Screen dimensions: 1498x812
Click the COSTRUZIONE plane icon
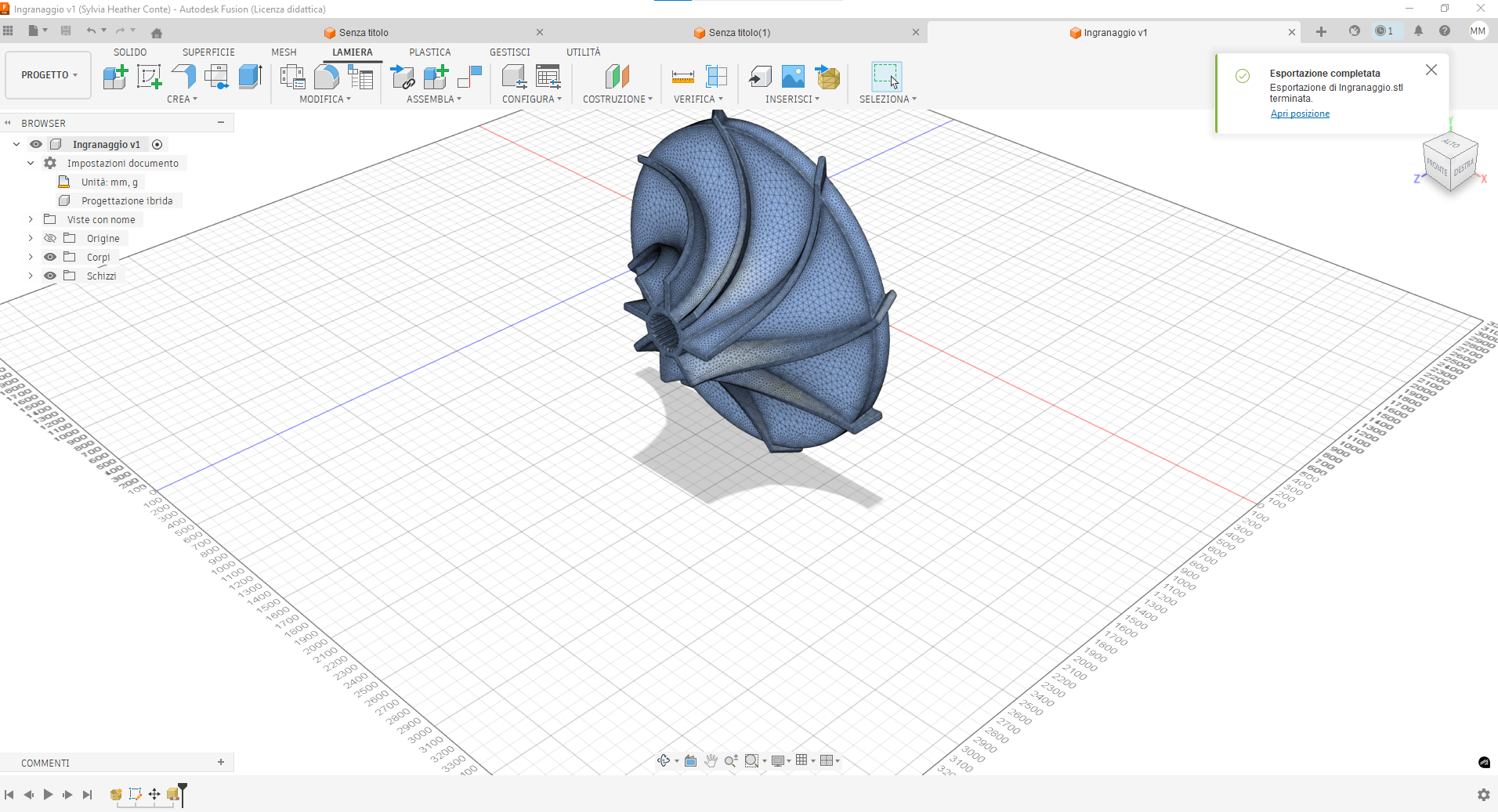(617, 77)
